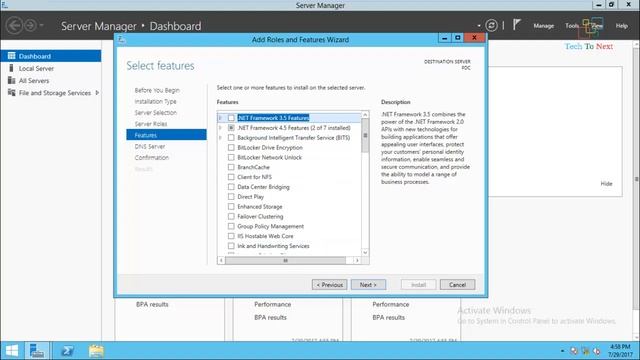Go to Confirmation step
Image resolution: width=640 pixels, height=360 pixels.
click(151, 158)
